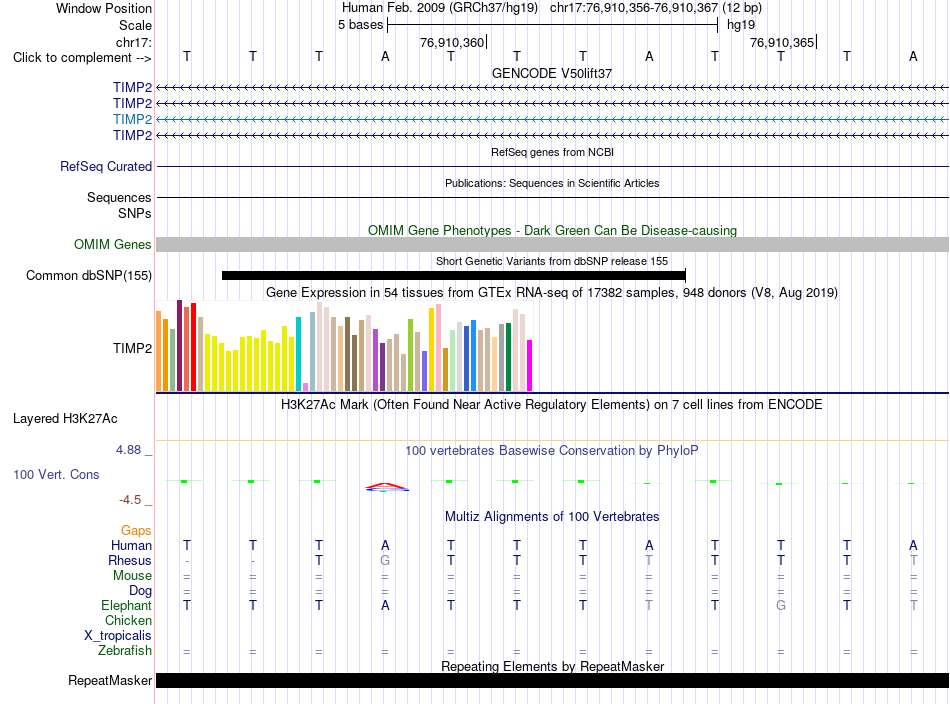Image resolution: width=950 pixels, height=704 pixels.
Task: Click the cyan bar in TIMP2 expression chart
Action: [x=298, y=354]
